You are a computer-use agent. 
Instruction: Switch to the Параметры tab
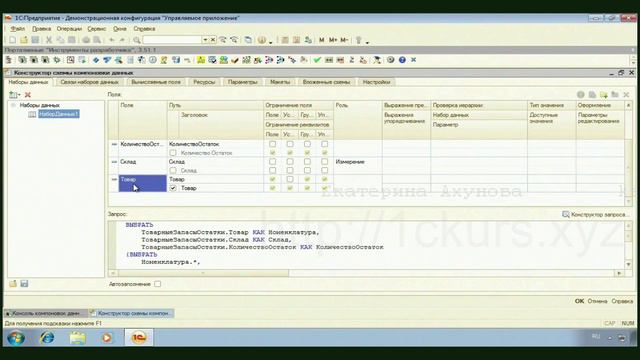tap(242, 82)
